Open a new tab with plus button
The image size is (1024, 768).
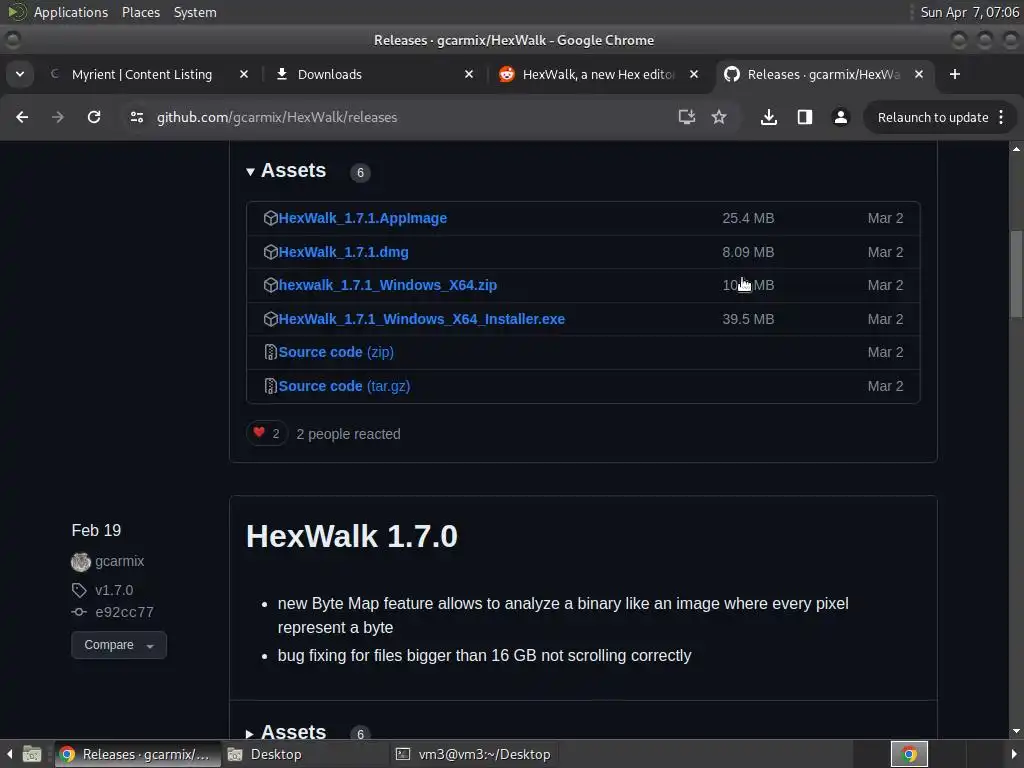pos(955,74)
